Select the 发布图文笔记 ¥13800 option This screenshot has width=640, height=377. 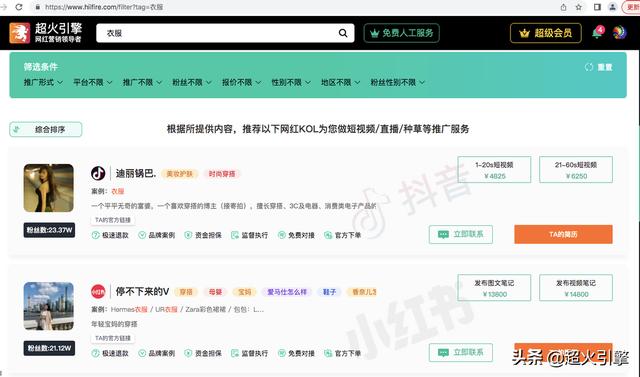(x=494, y=288)
